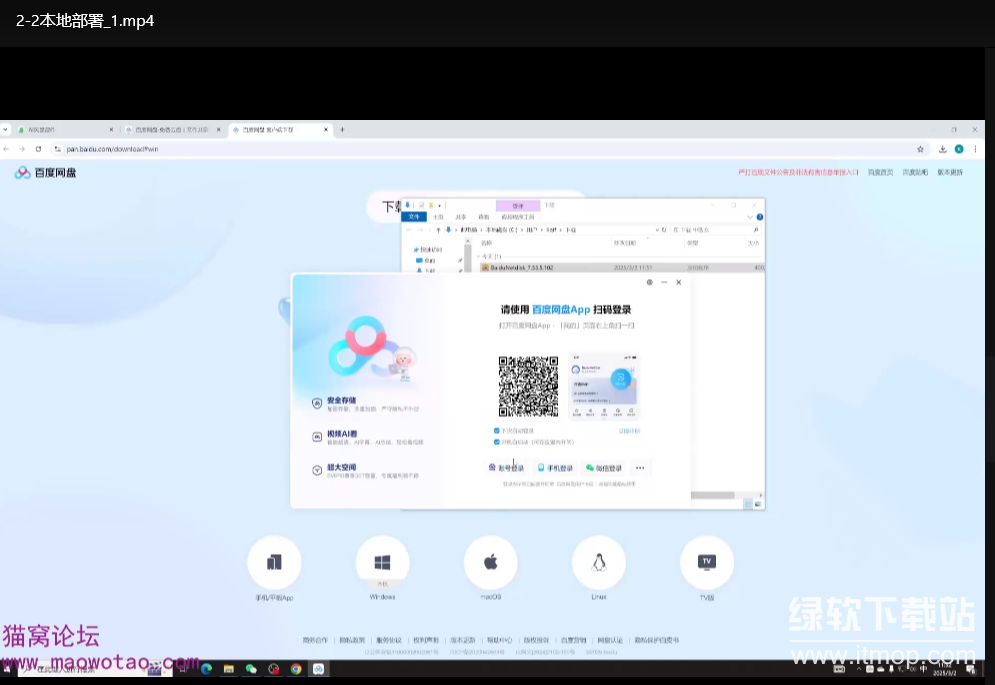Pick the TV version download icon
Screen dimensions: 995x685
click(707, 562)
